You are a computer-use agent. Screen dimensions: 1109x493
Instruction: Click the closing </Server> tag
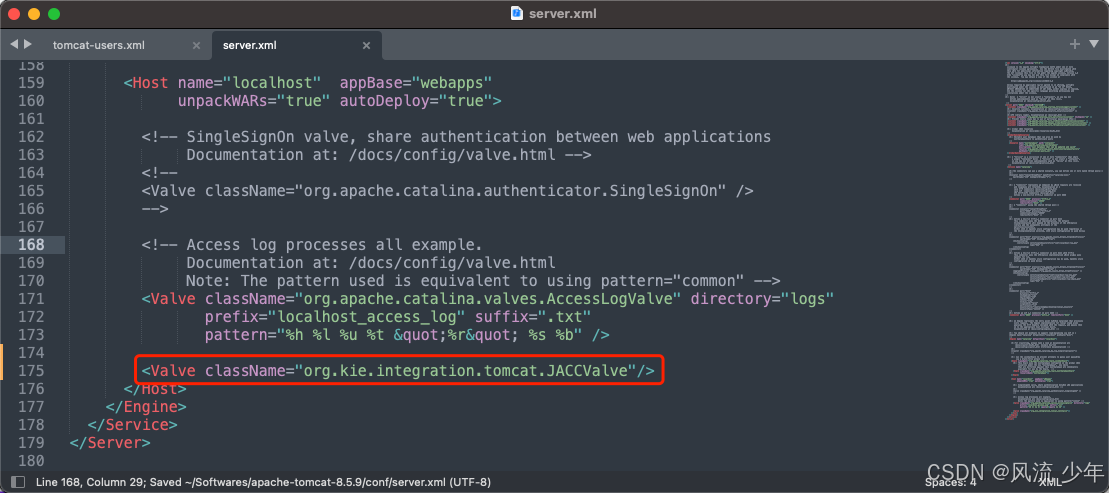[110, 443]
